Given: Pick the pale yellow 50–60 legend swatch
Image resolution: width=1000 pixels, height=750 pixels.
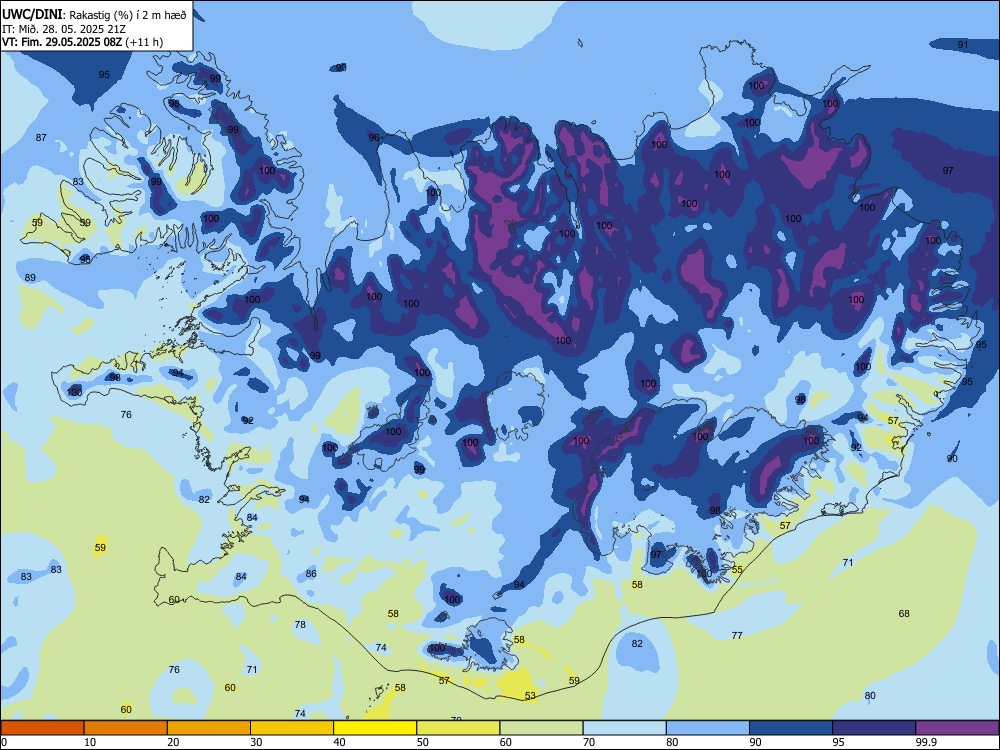Looking at the screenshot, I should click(458, 728).
